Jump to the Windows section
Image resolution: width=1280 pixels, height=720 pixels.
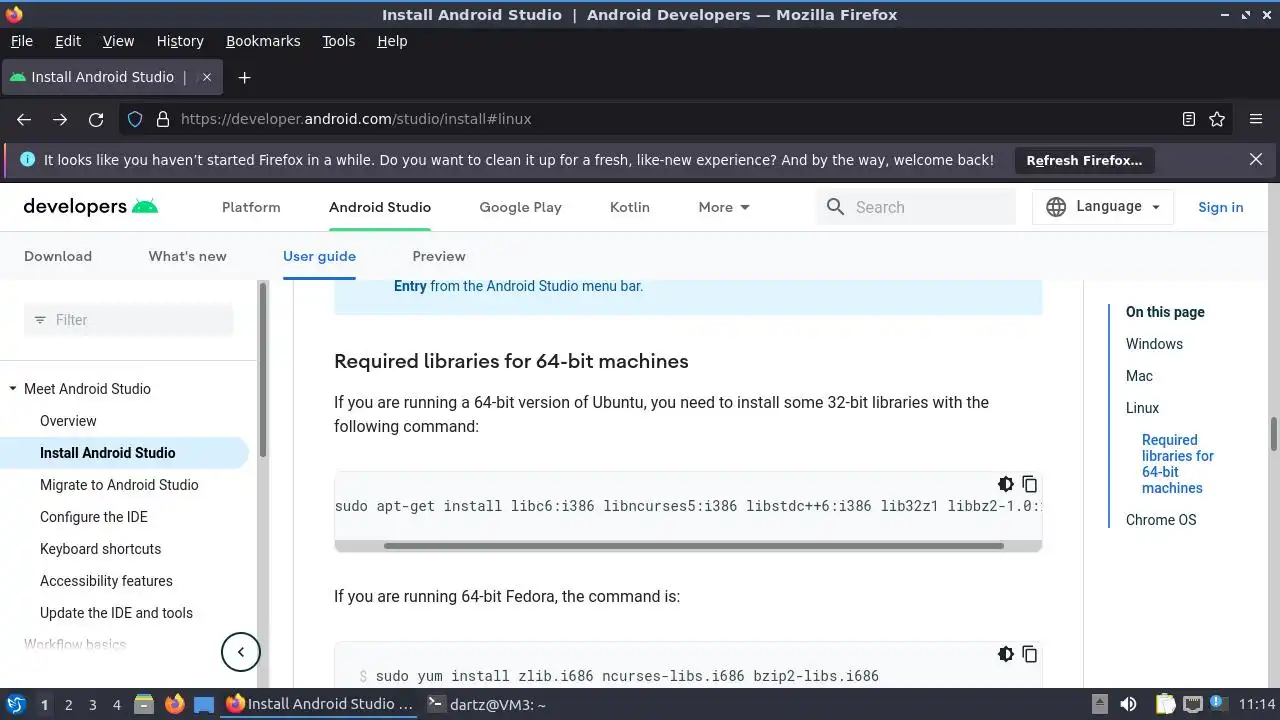click(x=1154, y=344)
